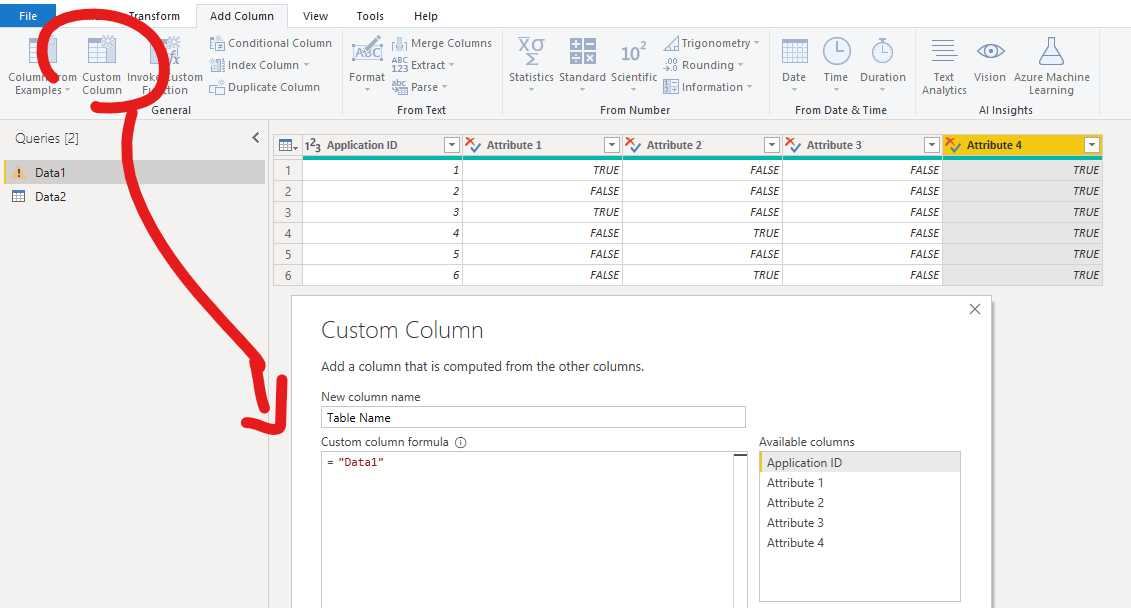The width and height of the screenshot is (1131, 608).
Task: Open the Date column options
Action: (x=794, y=66)
